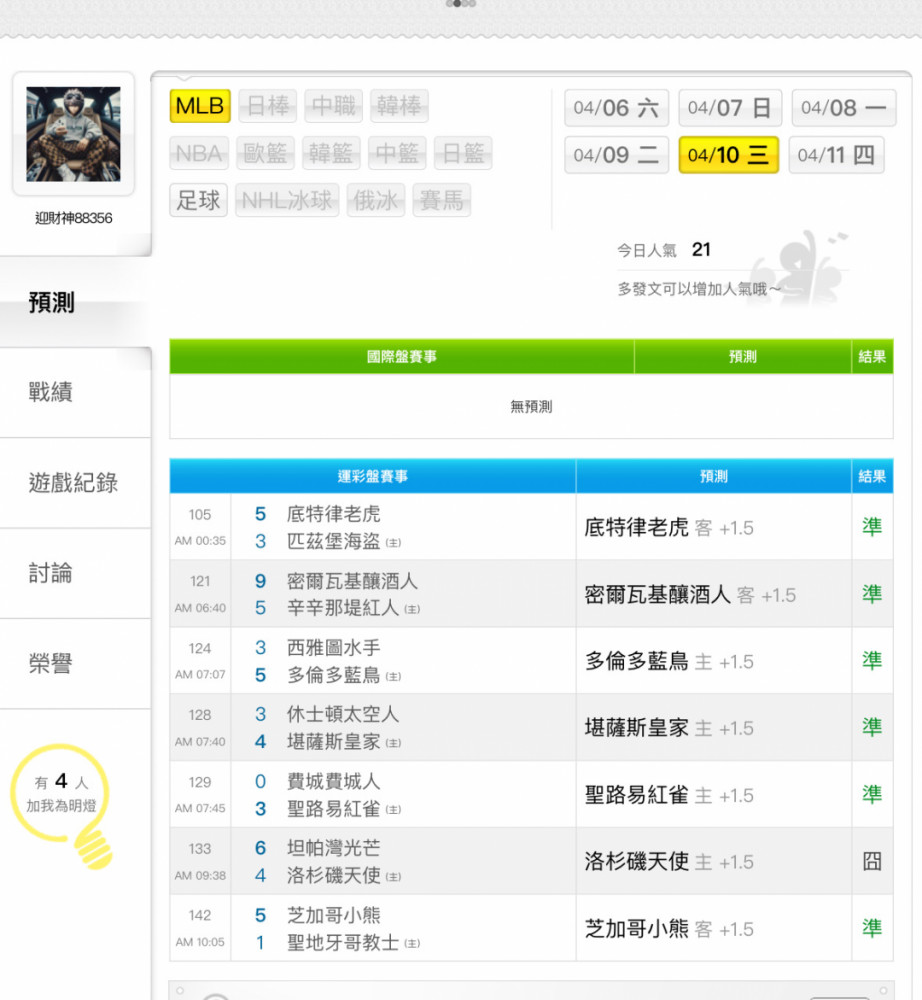Click the game time AM 10:05
The width and height of the screenshot is (922, 1000).
tap(200, 942)
